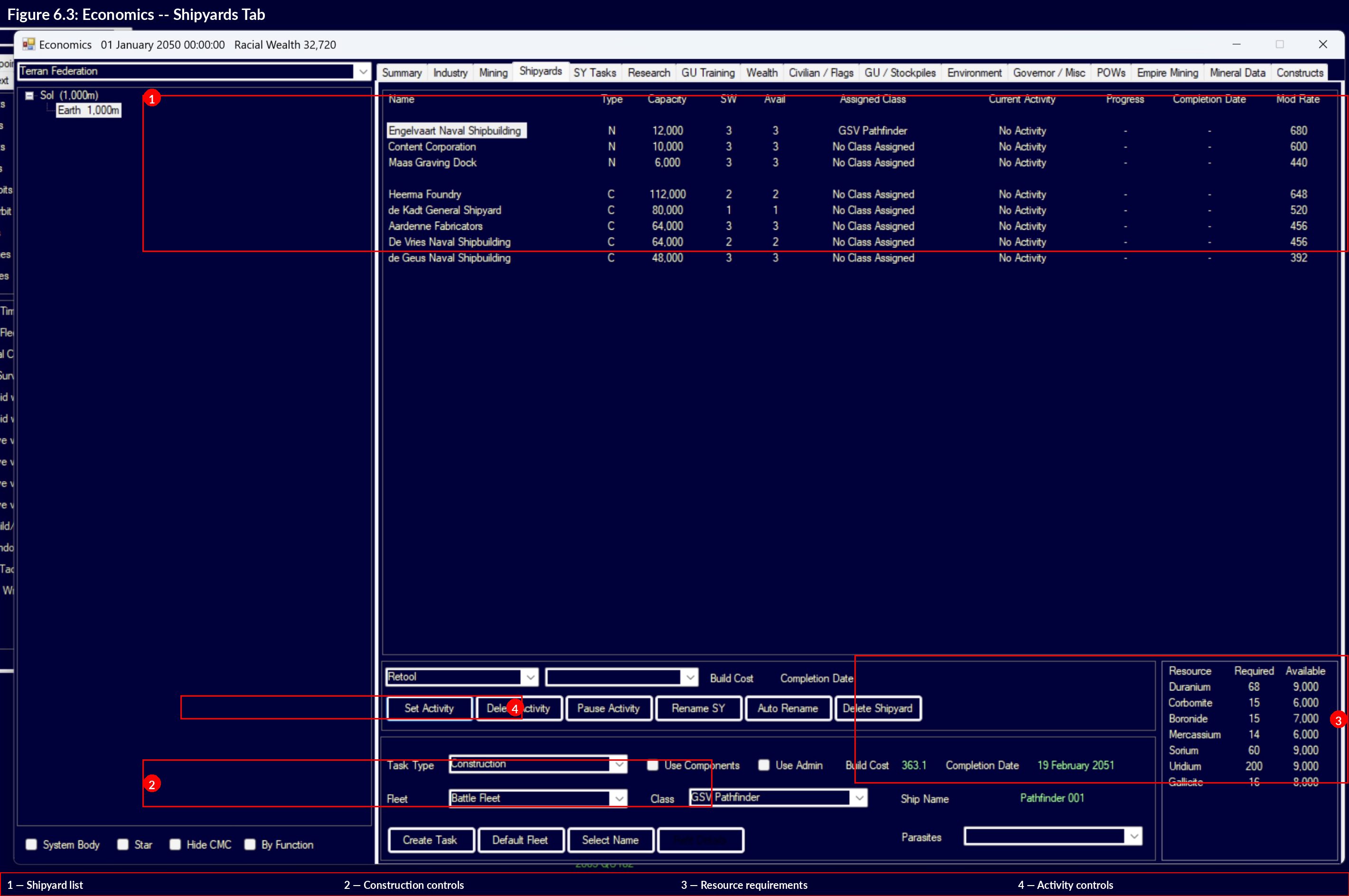Click the Create Task button
The height and width of the screenshot is (896, 1349).
click(x=430, y=840)
